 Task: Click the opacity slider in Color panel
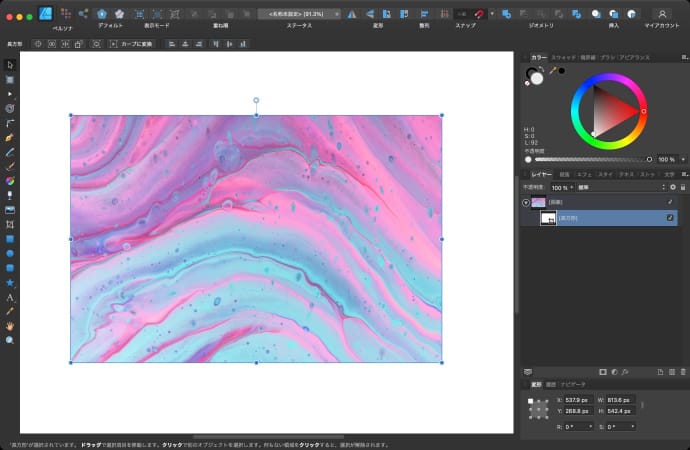coord(592,159)
